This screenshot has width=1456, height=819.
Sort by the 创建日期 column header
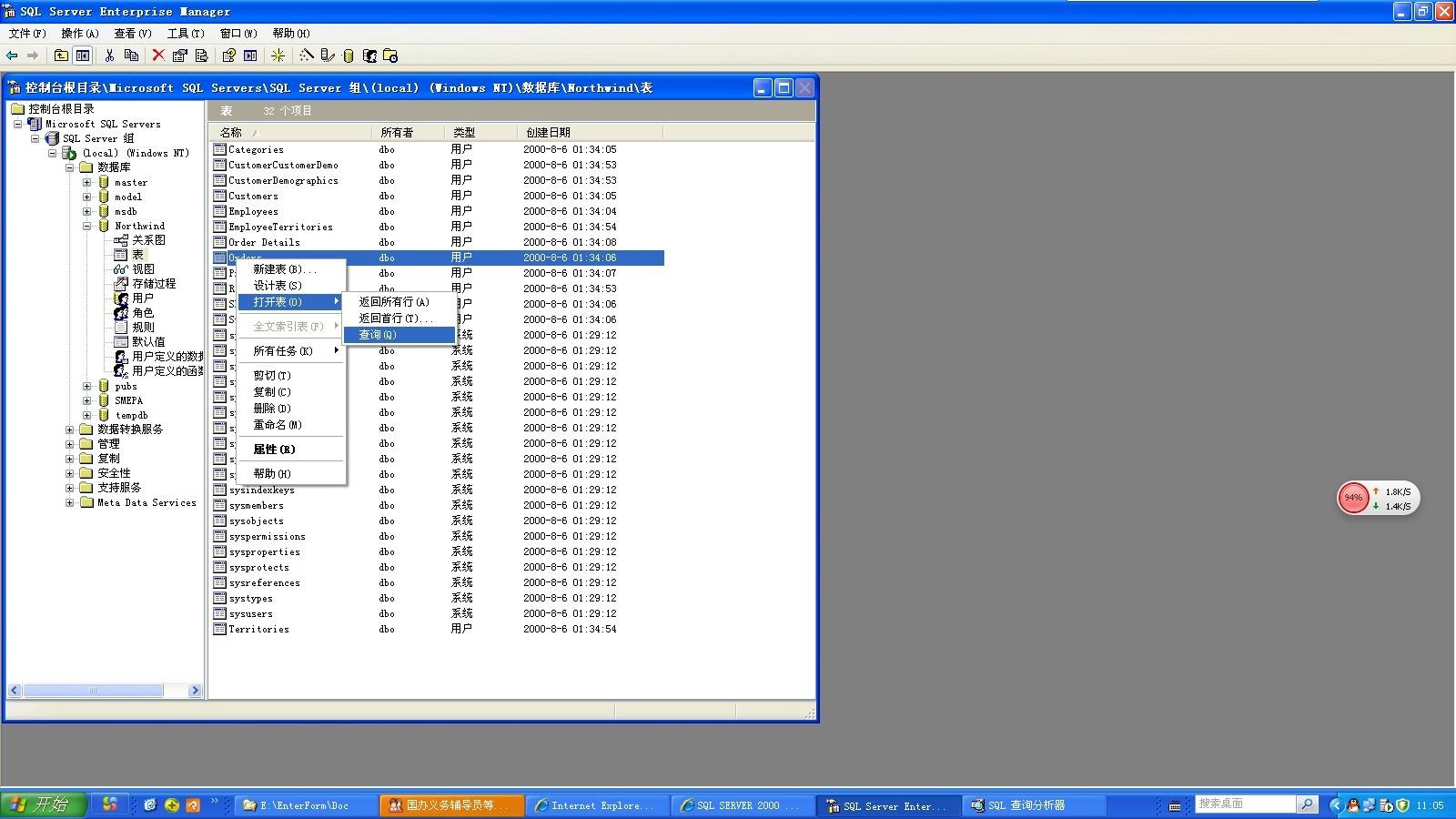(590, 132)
